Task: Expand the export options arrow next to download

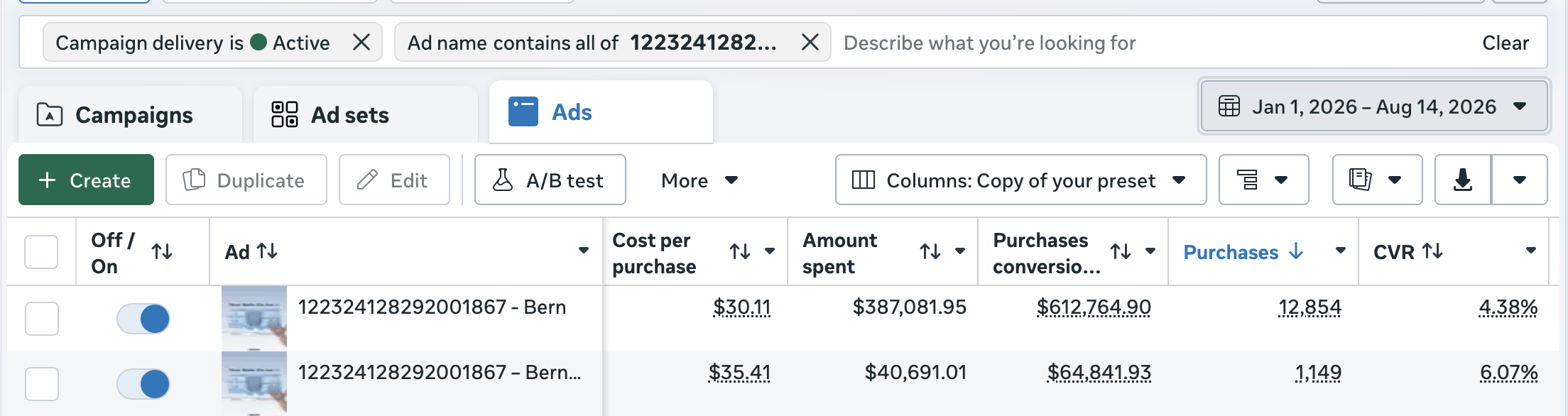Action: 1520,180
